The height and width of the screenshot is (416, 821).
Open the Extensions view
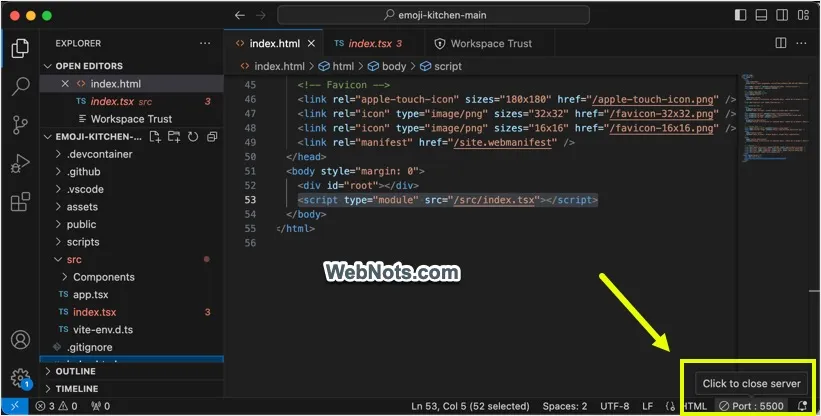(x=20, y=203)
